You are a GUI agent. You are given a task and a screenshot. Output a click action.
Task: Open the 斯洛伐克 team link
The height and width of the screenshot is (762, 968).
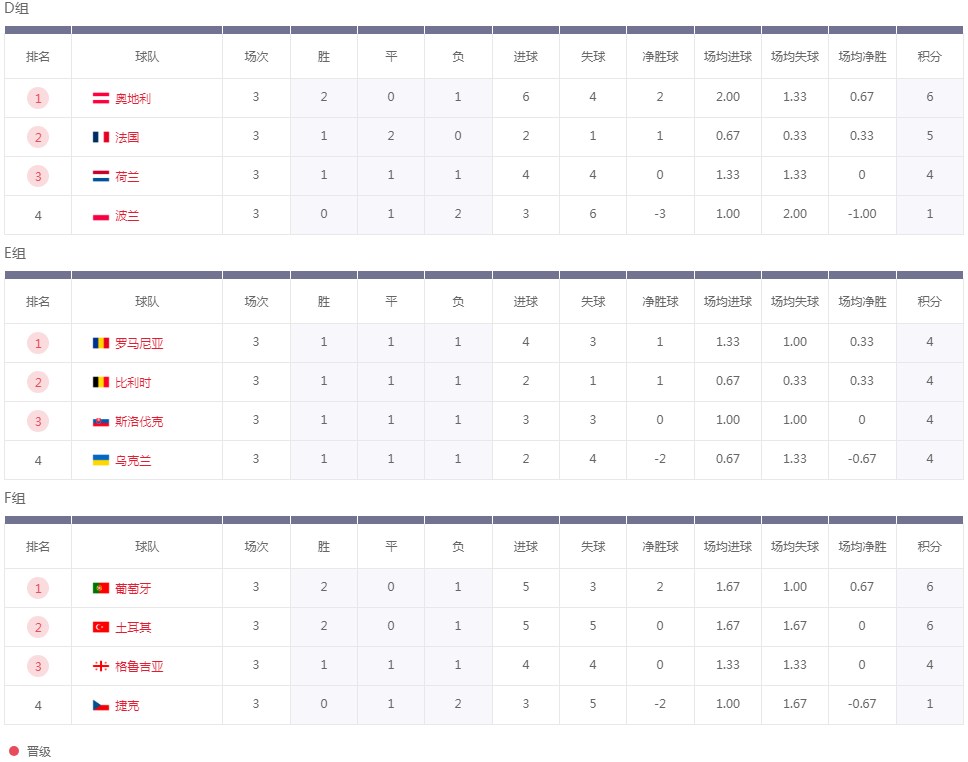click(x=139, y=421)
